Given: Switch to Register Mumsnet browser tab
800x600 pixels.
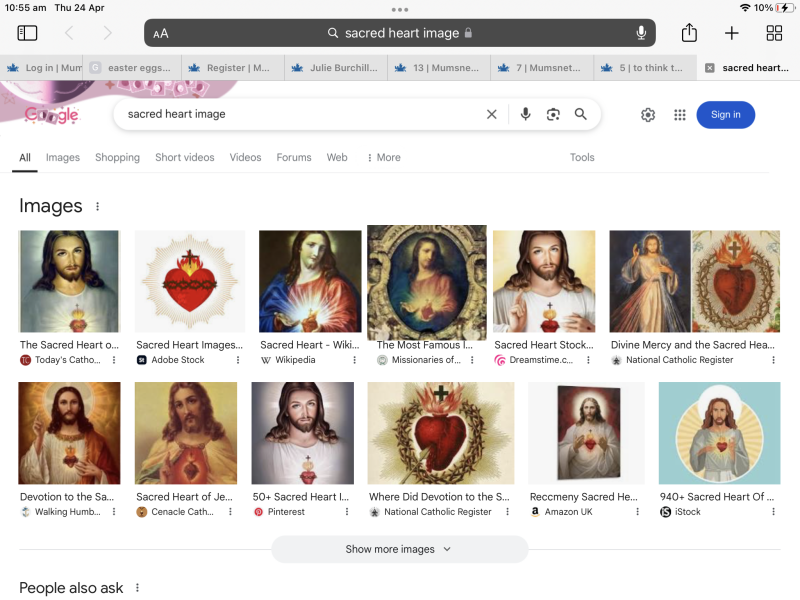Looking at the screenshot, I should pyautogui.click(x=233, y=68).
